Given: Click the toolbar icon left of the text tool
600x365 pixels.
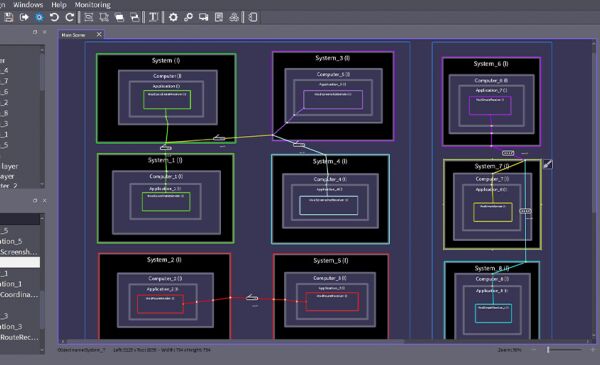Looking at the screenshot, I should (x=134, y=17).
